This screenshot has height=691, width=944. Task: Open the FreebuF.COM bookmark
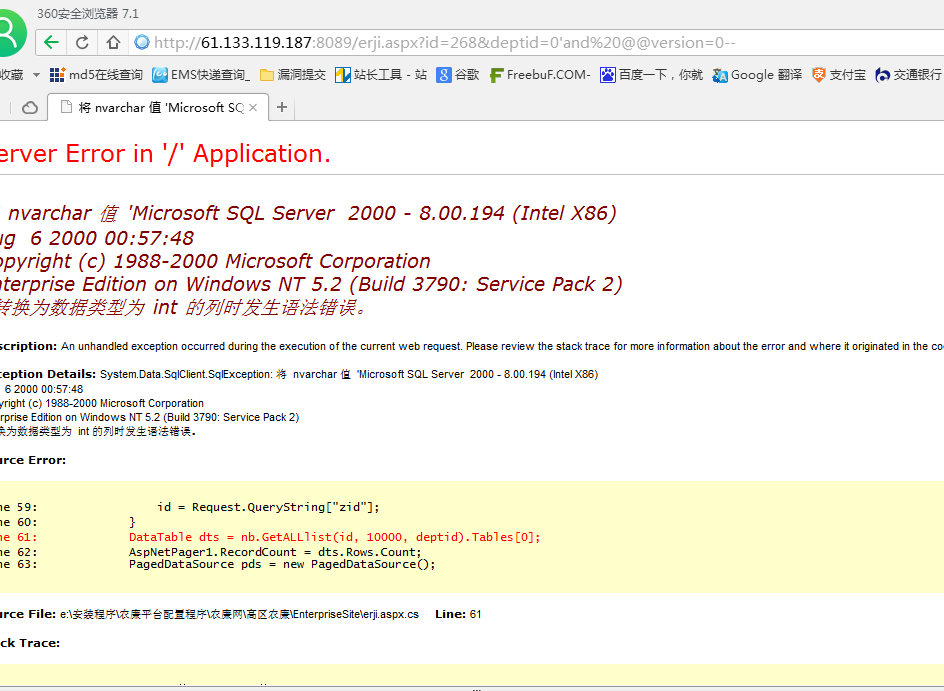pos(539,75)
